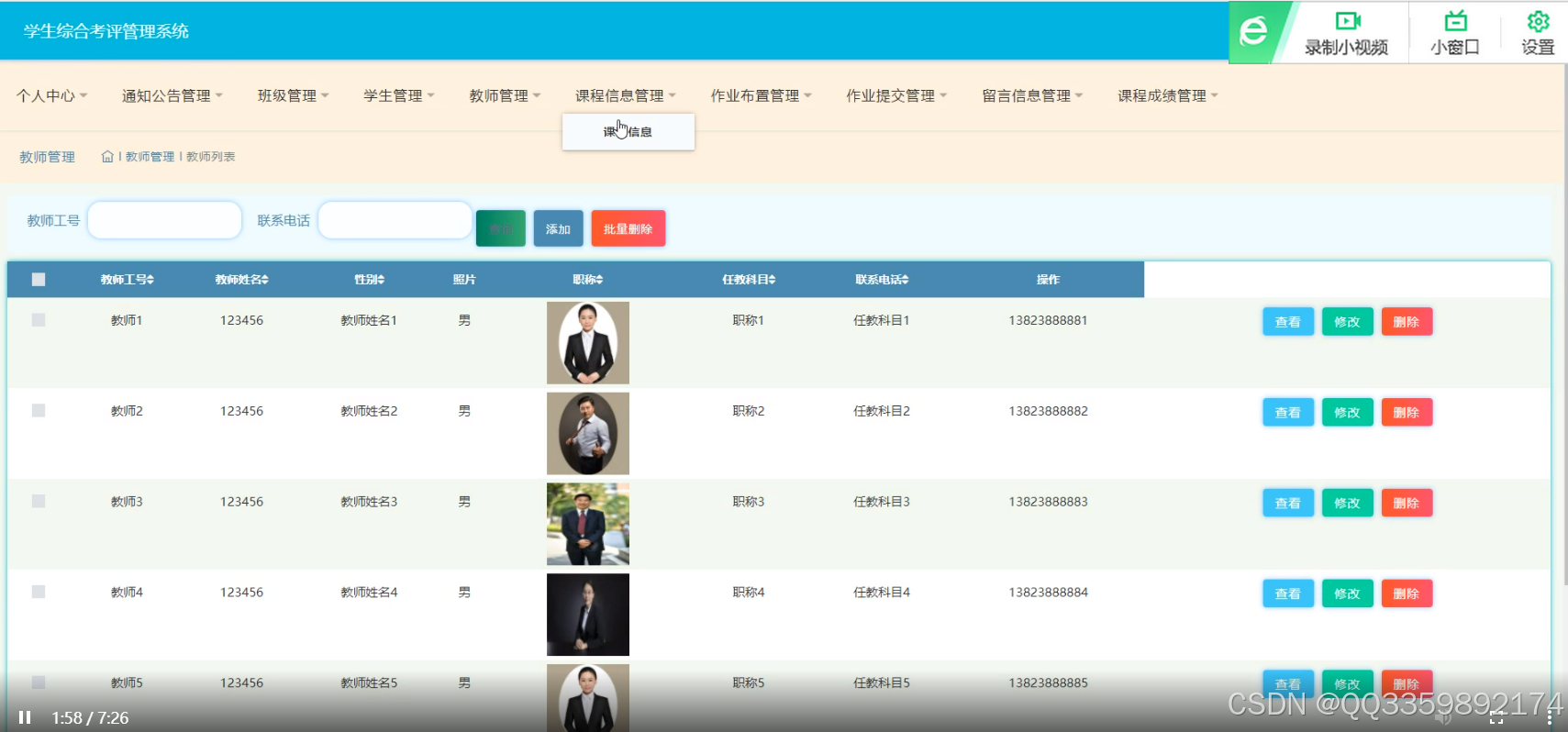Toggle the select-all checkbox in table header

39,280
